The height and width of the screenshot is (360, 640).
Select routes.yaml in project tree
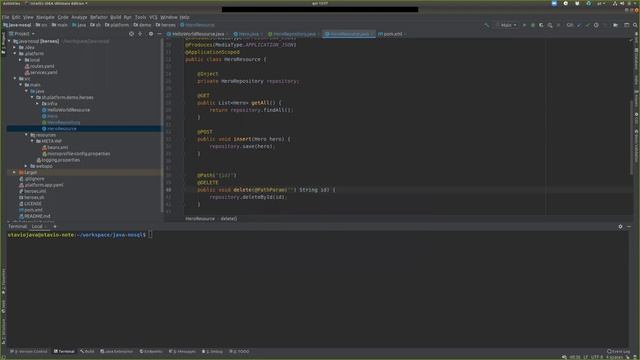click(39, 66)
